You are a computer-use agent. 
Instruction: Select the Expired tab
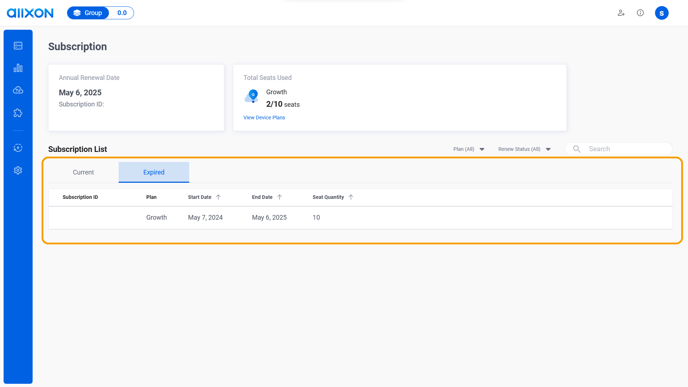[x=154, y=172]
